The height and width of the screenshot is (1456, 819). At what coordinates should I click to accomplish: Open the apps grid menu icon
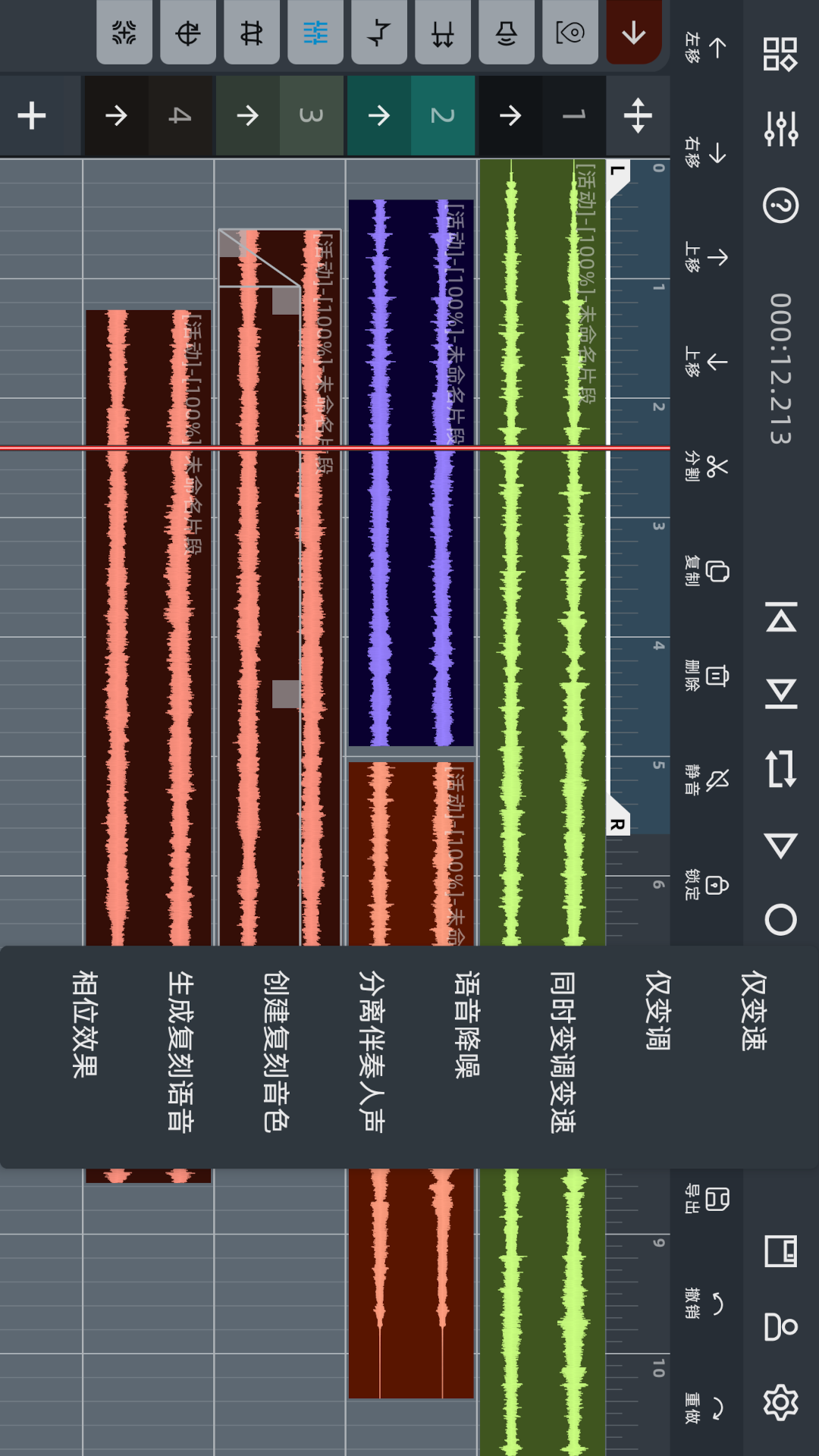780,55
